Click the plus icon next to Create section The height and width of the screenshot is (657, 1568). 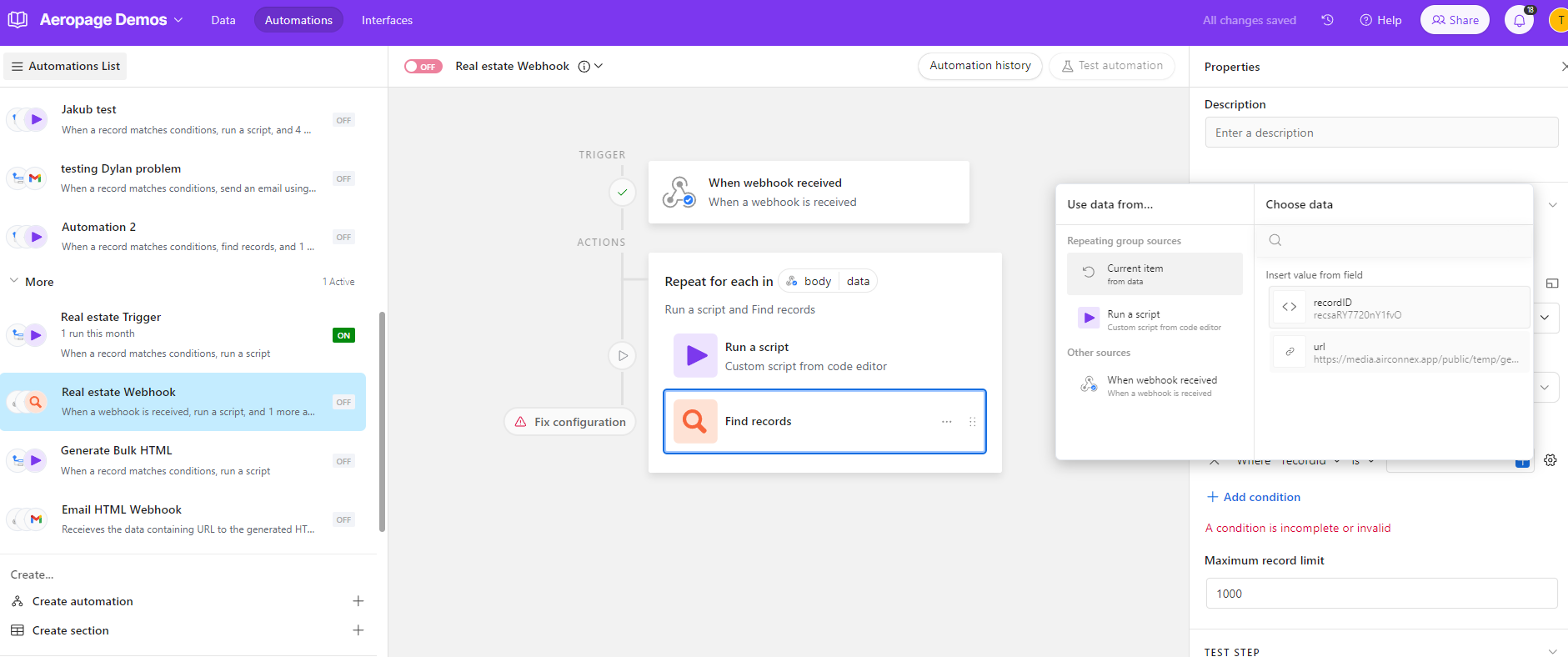point(358,630)
